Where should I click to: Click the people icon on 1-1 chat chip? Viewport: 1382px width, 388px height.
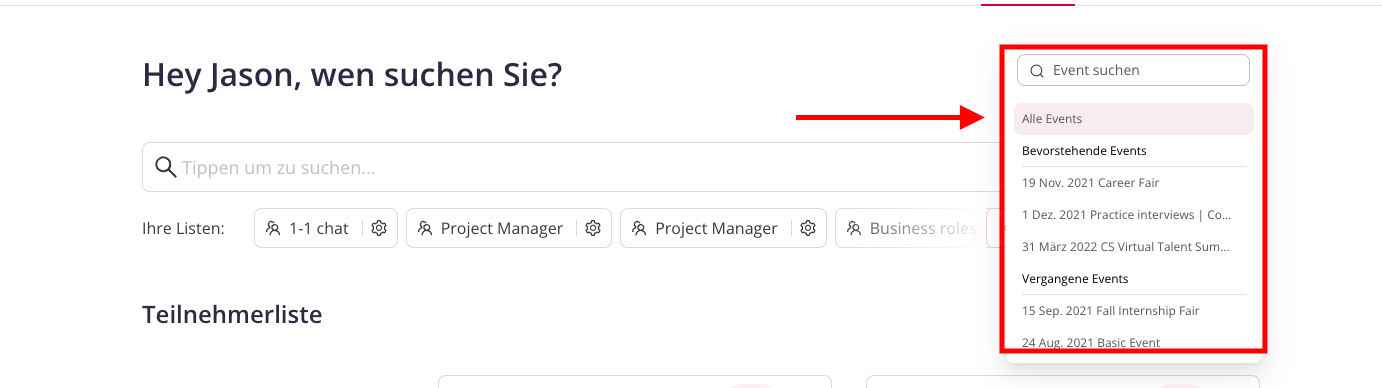273,228
